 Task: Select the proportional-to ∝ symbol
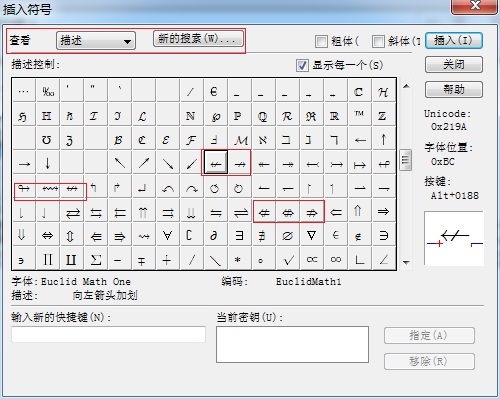(311, 259)
